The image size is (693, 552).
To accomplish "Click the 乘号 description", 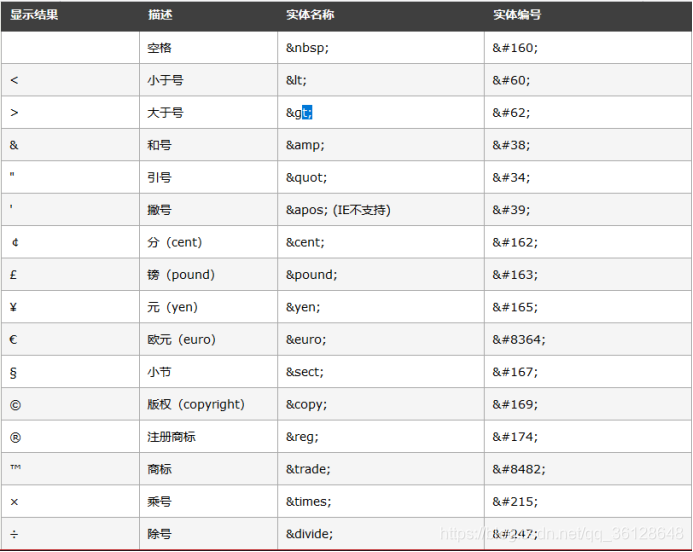I will pyautogui.click(x=160, y=502).
